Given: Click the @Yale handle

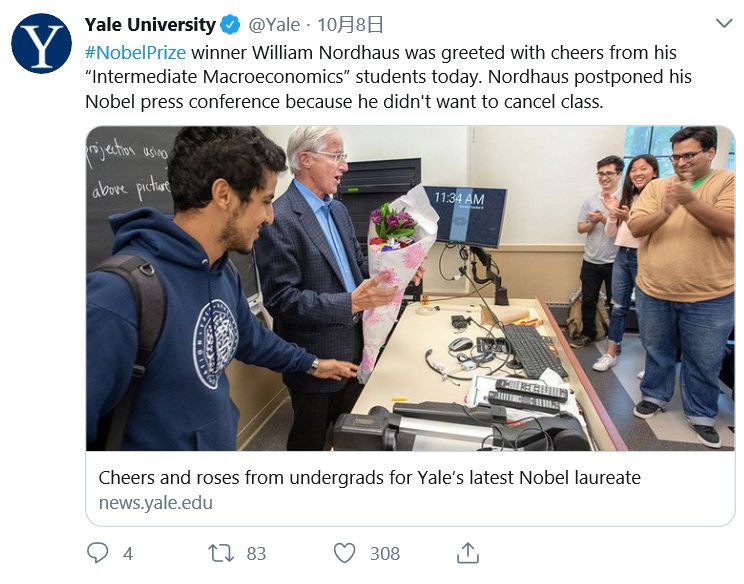Looking at the screenshot, I should coord(274,25).
